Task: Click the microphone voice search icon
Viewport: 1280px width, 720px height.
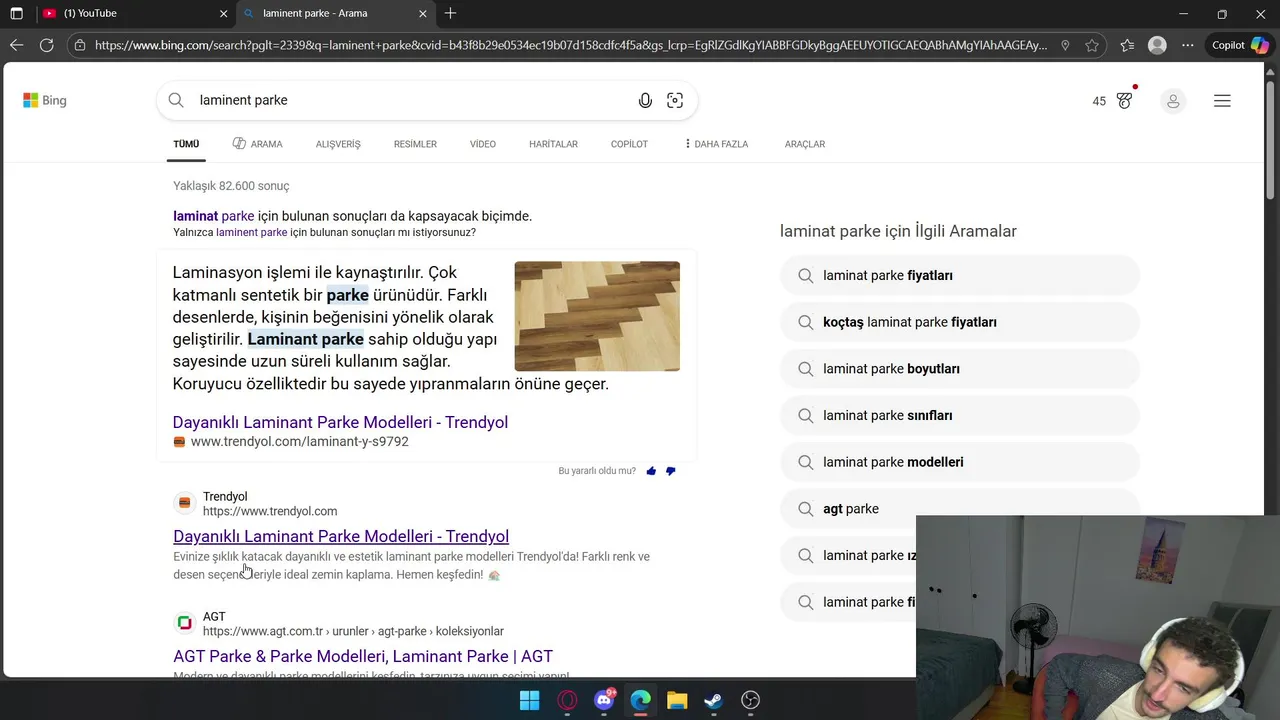Action: (645, 100)
